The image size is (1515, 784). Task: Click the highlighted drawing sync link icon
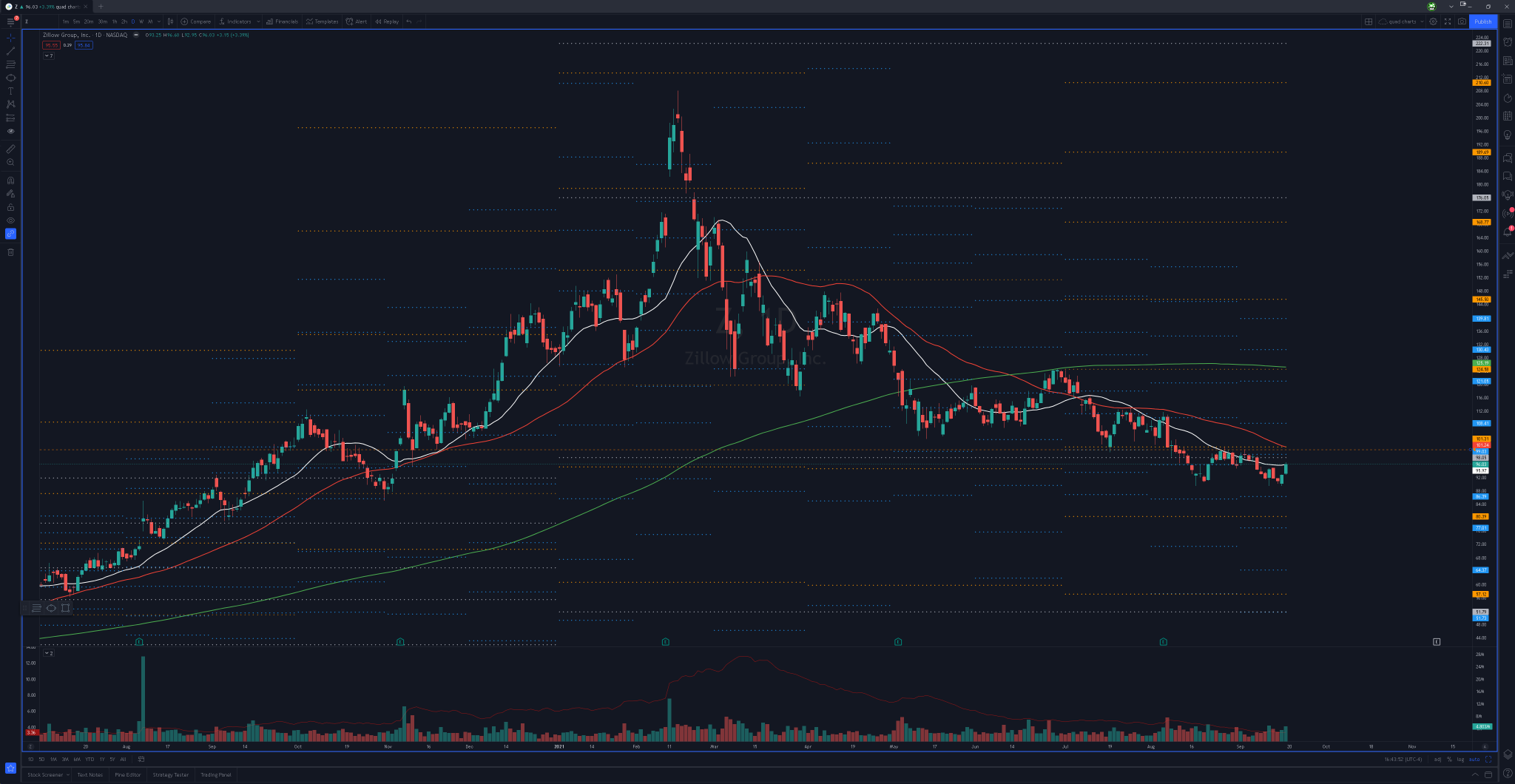click(10, 234)
